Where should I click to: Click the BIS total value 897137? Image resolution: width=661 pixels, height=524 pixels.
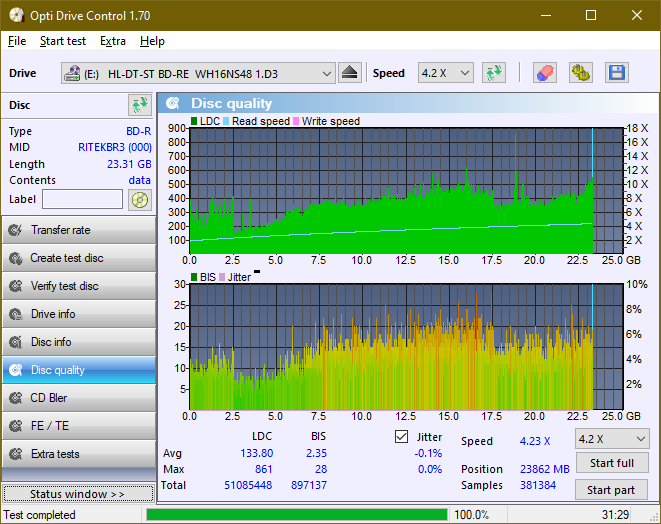click(x=309, y=485)
